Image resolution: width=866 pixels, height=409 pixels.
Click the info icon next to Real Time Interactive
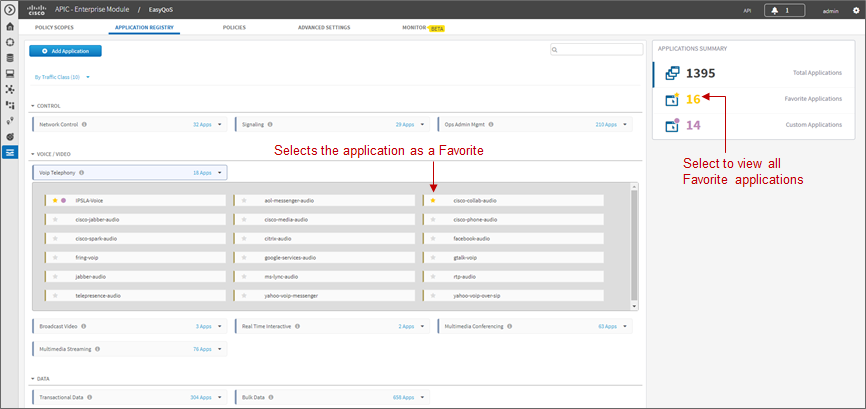[297, 326]
